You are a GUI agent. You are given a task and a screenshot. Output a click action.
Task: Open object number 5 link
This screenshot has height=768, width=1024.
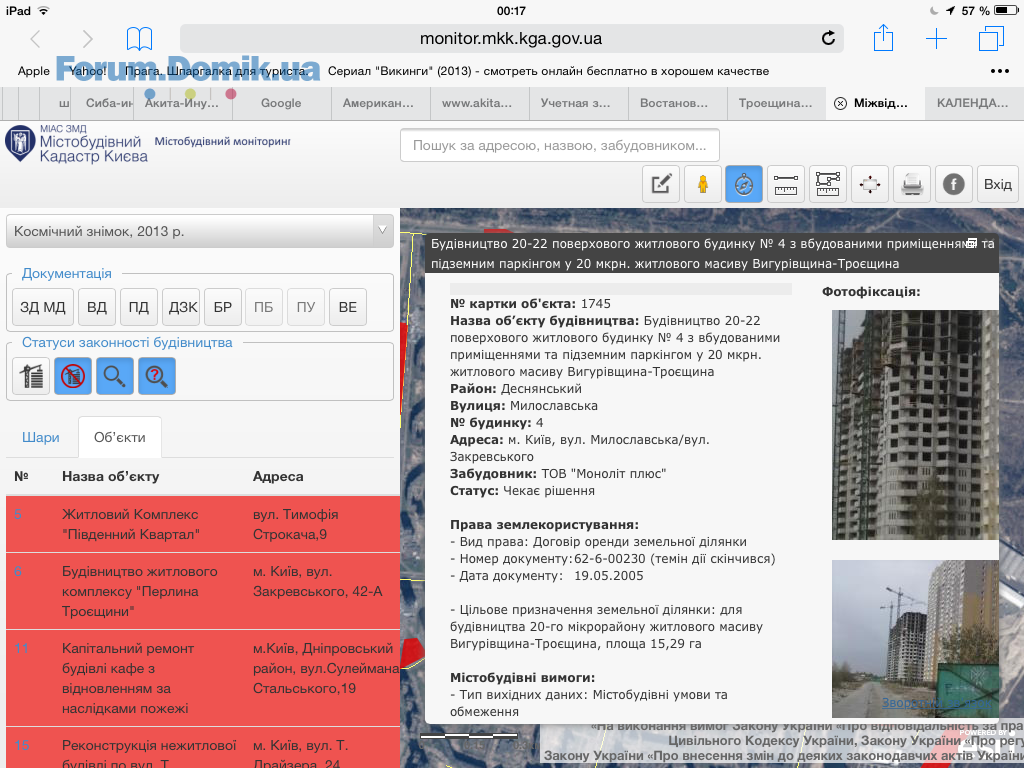(x=18, y=515)
